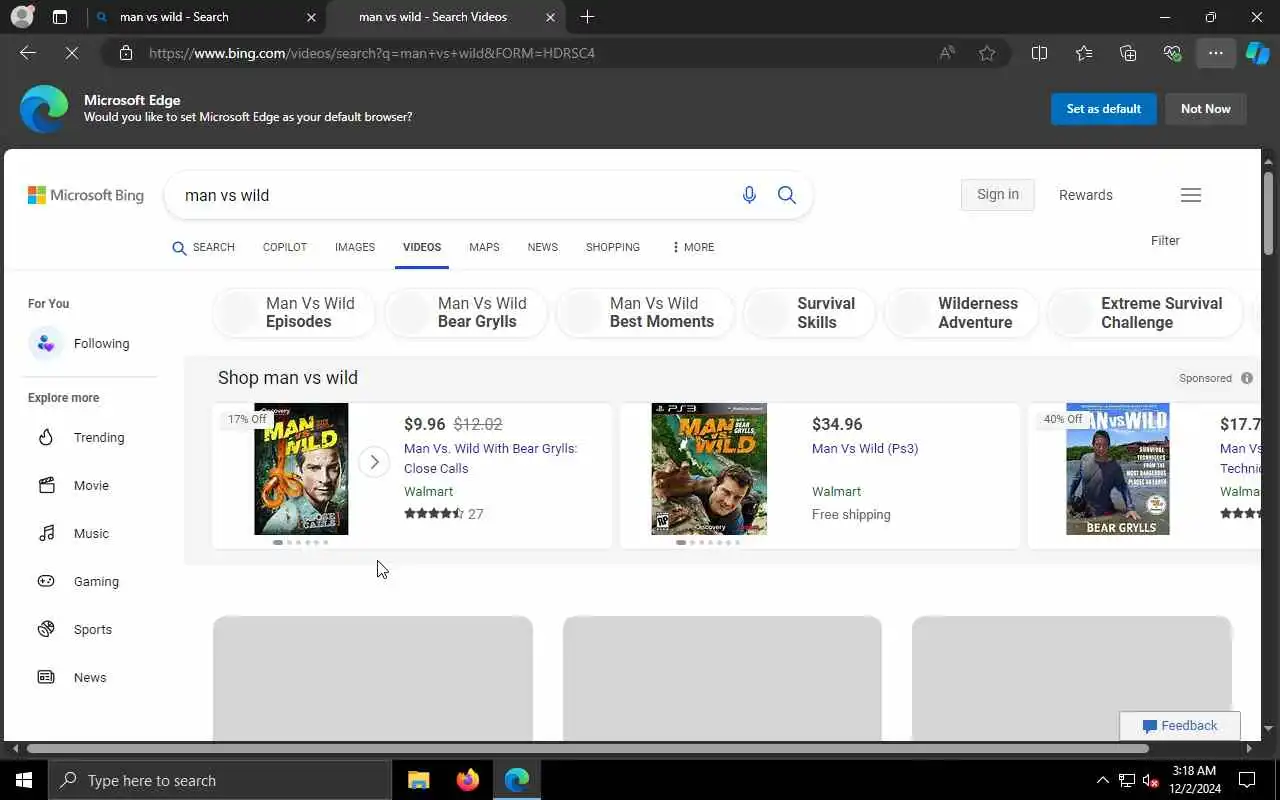Open the Windows Start menu
Screen dimensions: 1280x800
(x=24, y=780)
